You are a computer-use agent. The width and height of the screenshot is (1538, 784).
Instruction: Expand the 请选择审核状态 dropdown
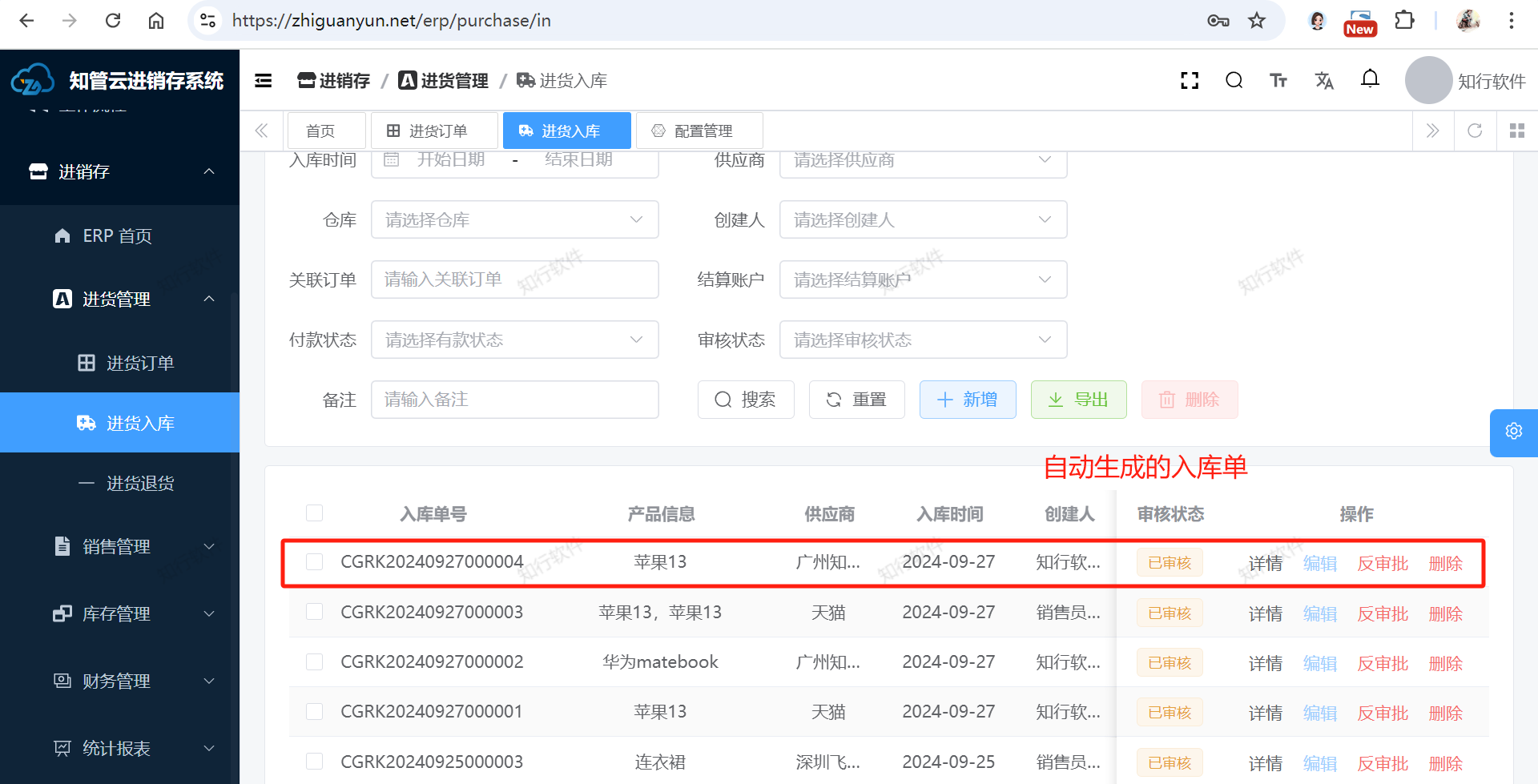click(x=923, y=340)
